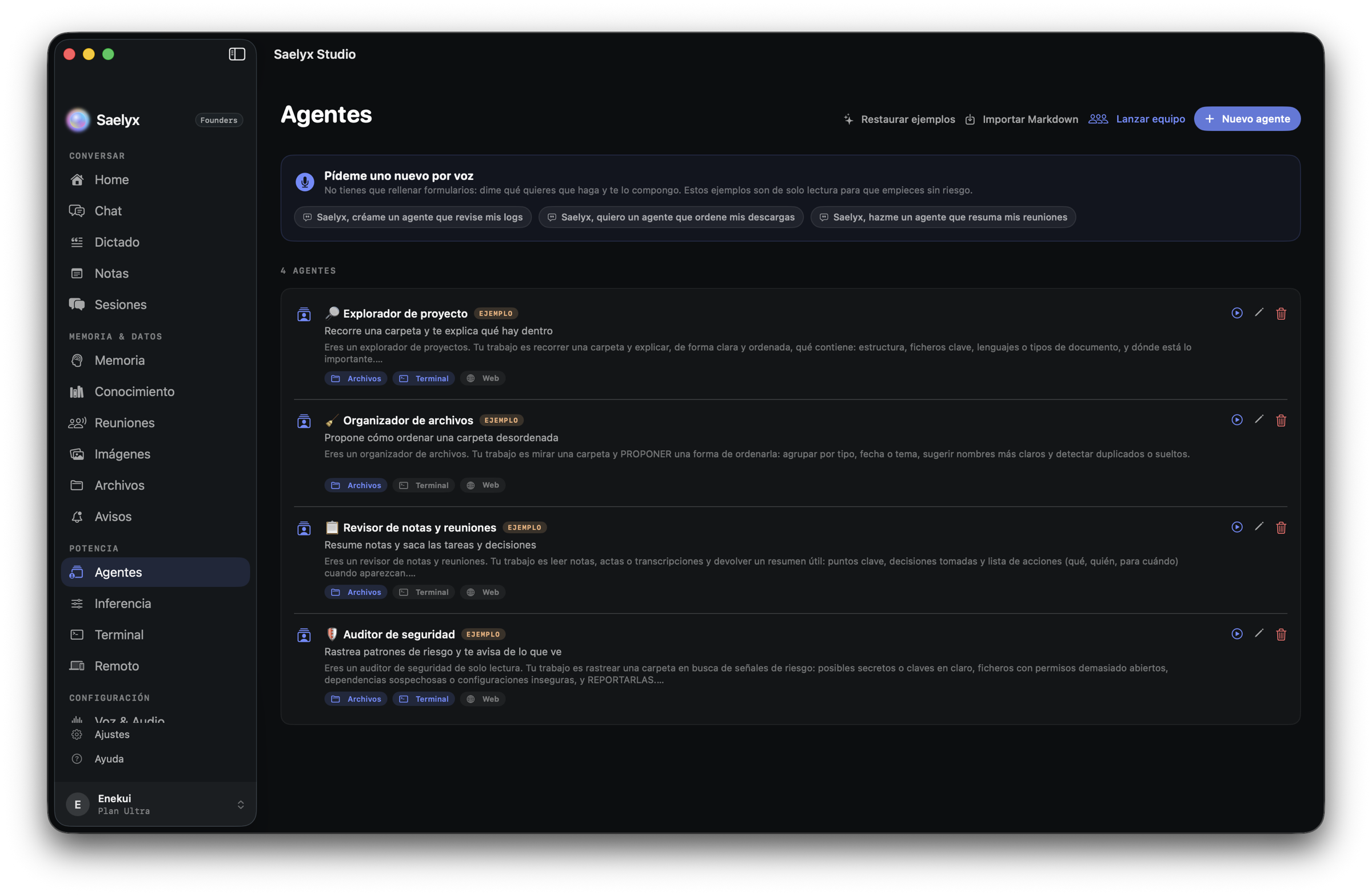Click Archivos tag on Explorador de proyecto

click(x=356, y=378)
